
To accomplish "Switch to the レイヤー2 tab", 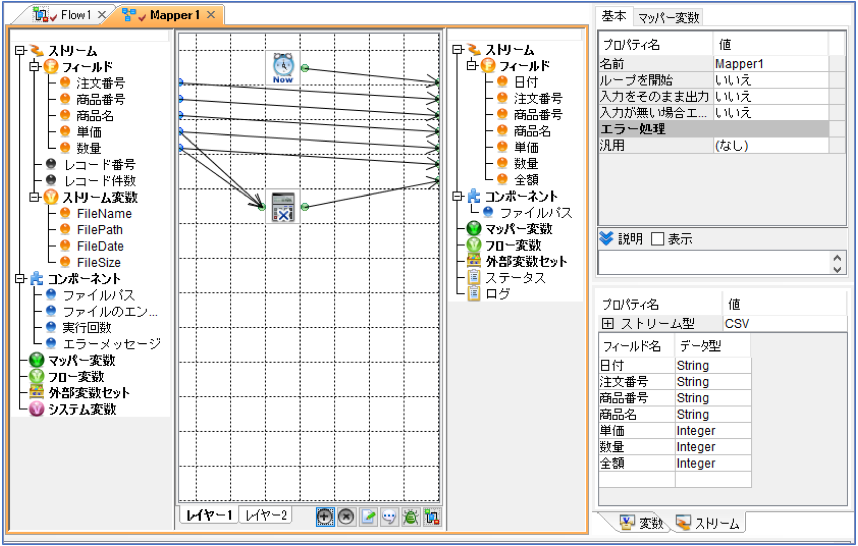I will coord(266,515).
